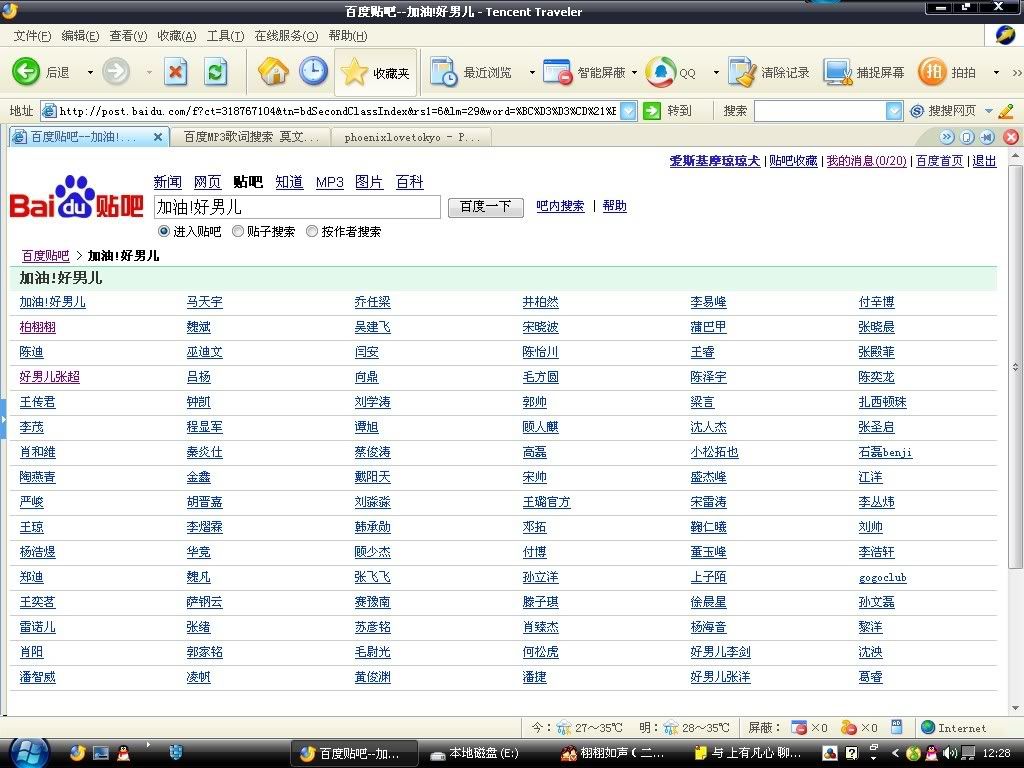This screenshot has width=1024, height=768.
Task: Switch to the 百度MP3歌词搜索 tab
Action: [x=251, y=137]
